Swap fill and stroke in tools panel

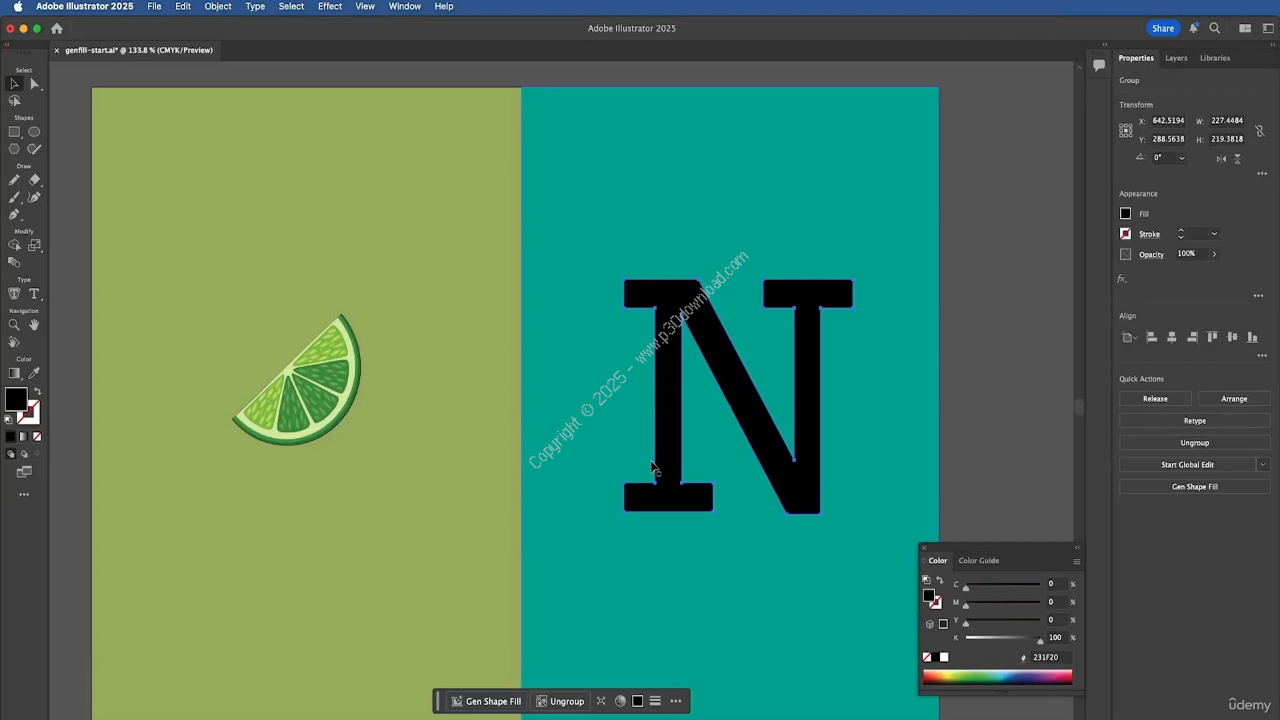[37, 392]
